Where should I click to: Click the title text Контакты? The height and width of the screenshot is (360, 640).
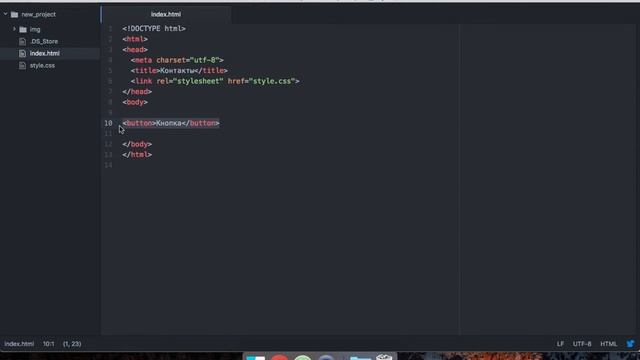177,71
